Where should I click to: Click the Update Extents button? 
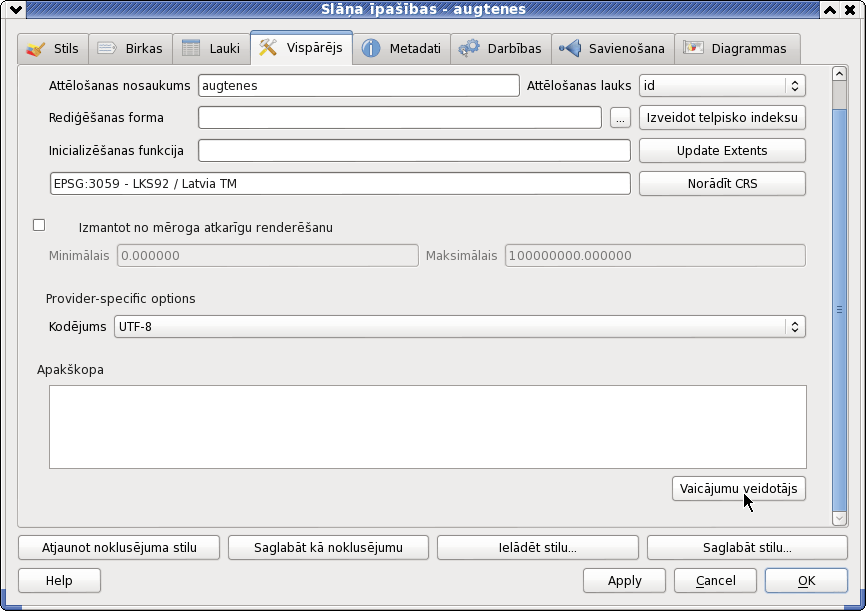pyautogui.click(x=722, y=151)
